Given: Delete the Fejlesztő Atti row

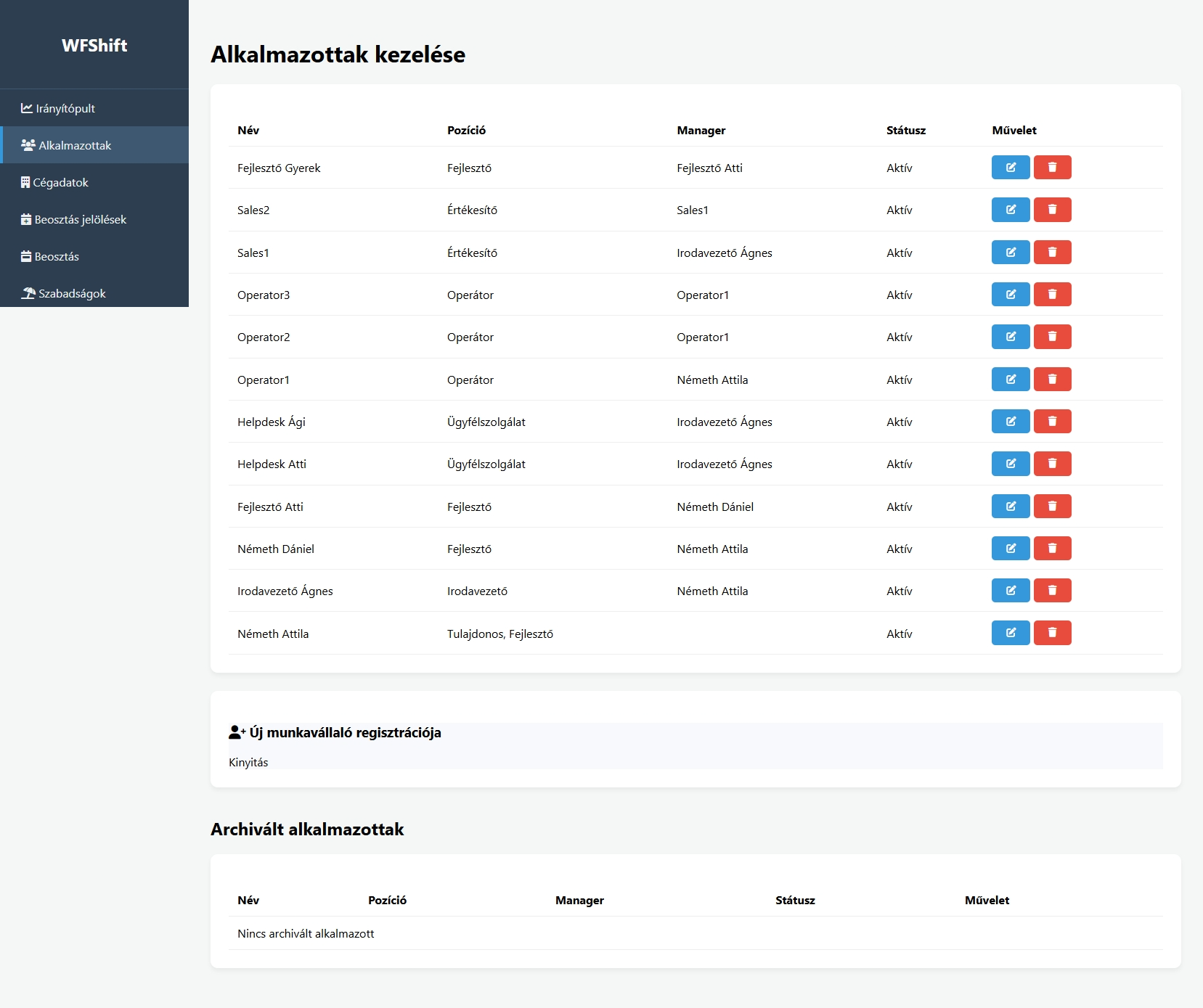Looking at the screenshot, I should point(1052,507).
